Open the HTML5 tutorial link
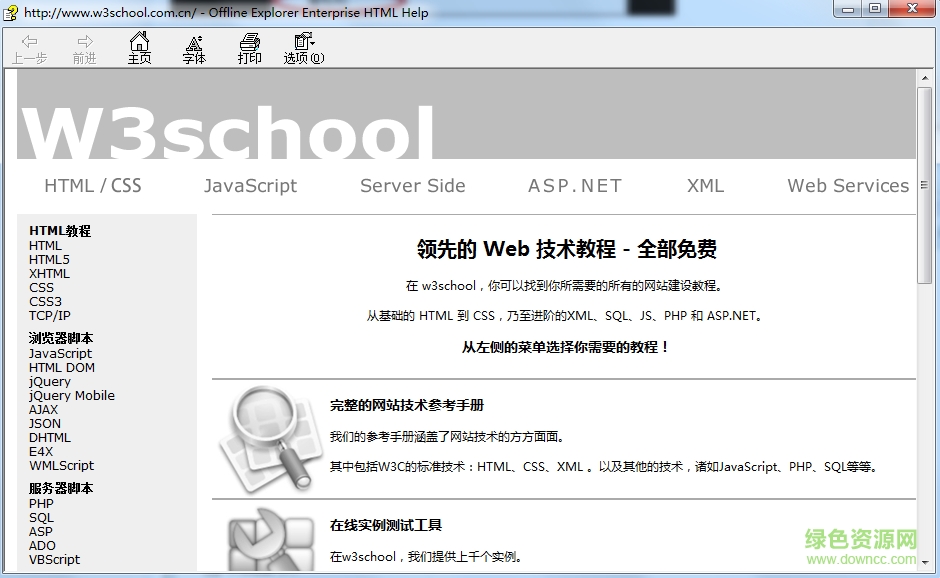Viewport: 940px width, 578px height. click(x=48, y=259)
